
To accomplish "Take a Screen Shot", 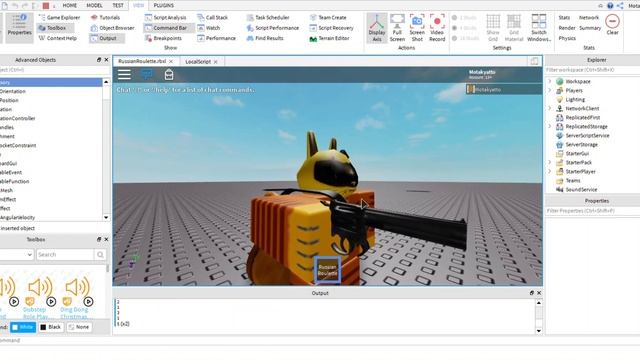I will click(417, 28).
